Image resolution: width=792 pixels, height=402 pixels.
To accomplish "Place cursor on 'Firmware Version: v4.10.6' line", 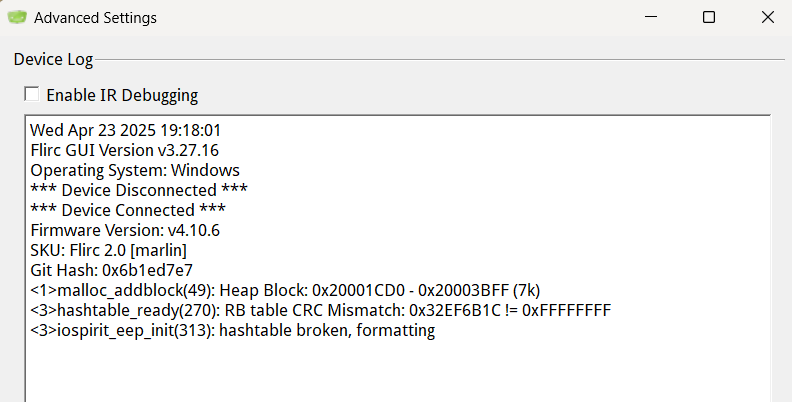I will 125,230.
